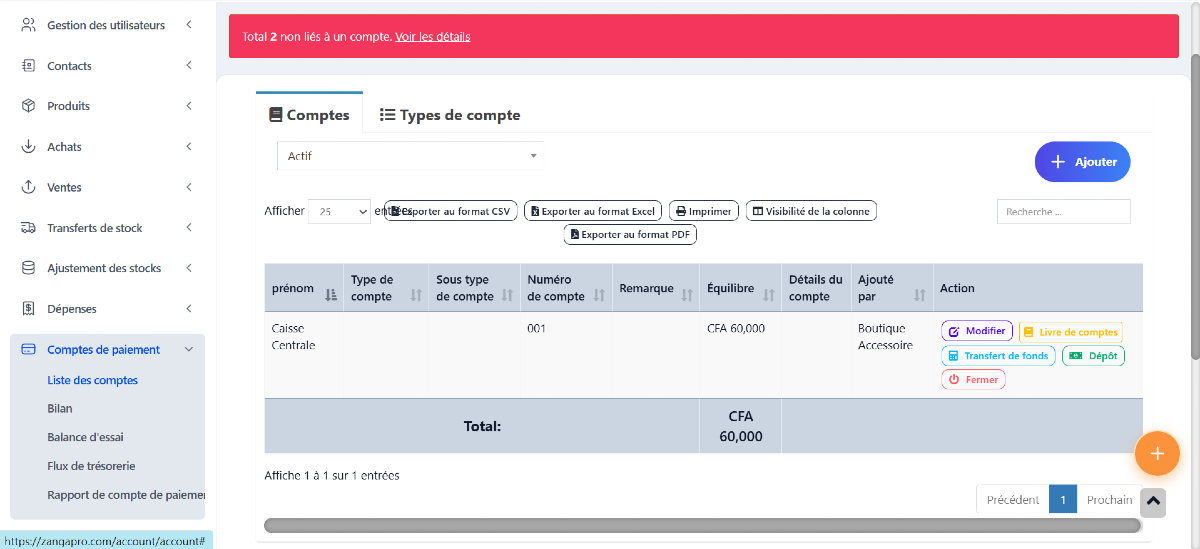Open Balance d'essai submenu item
The height and width of the screenshot is (549, 1200).
[x=85, y=437]
